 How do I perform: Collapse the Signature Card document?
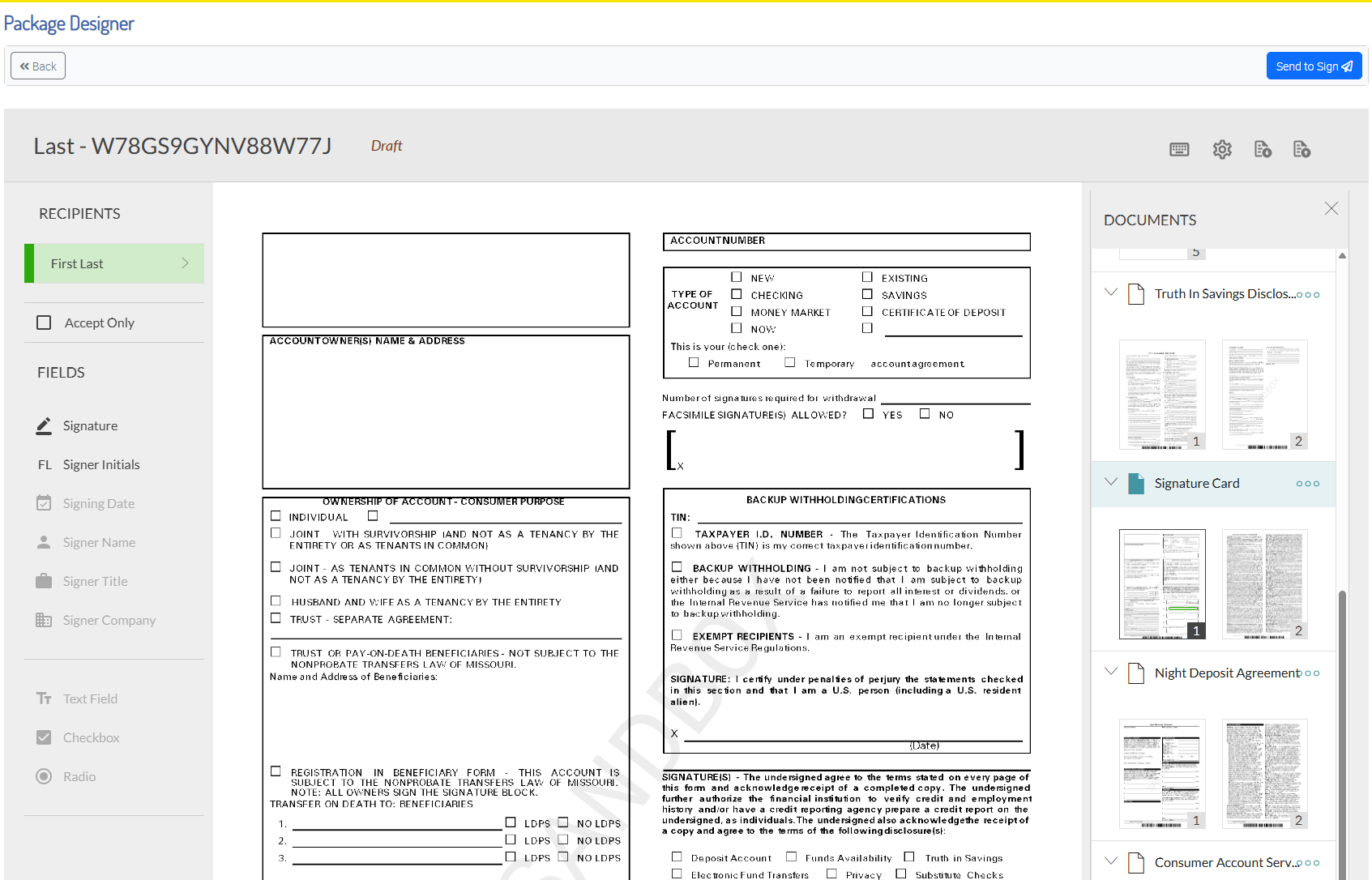[1111, 482]
